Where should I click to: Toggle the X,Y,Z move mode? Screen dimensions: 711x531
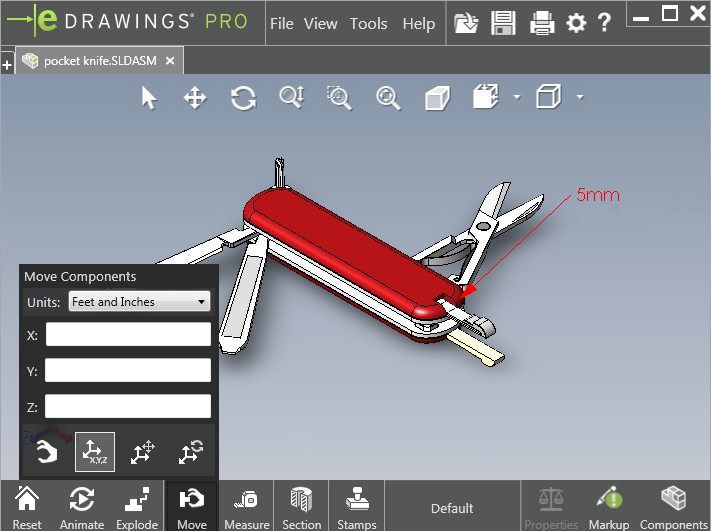point(95,453)
